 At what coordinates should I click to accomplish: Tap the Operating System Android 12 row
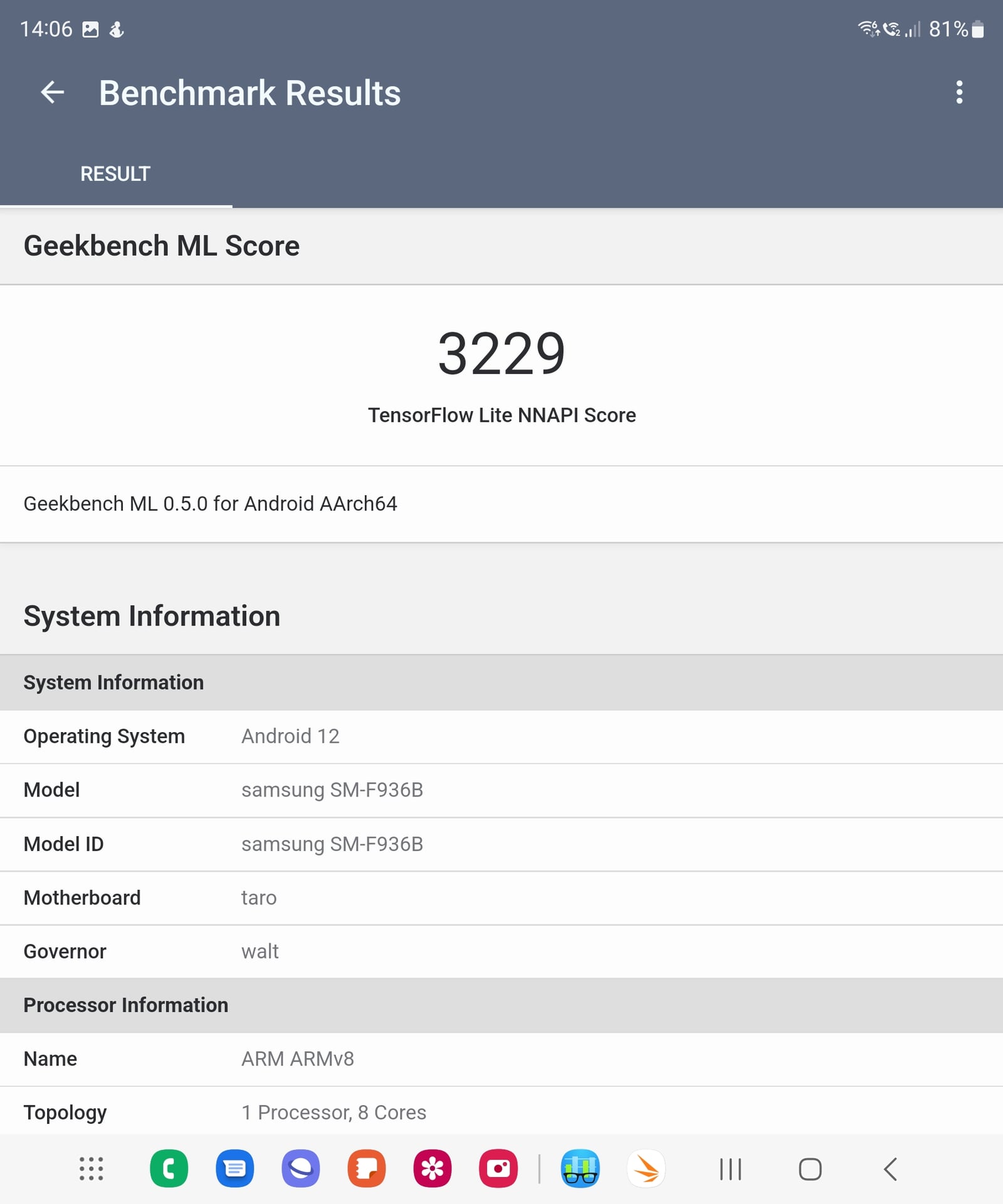click(501, 736)
